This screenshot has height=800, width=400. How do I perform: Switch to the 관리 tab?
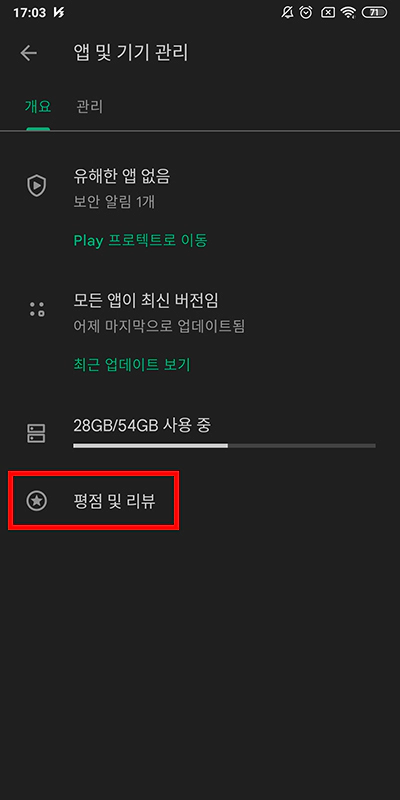point(89,107)
